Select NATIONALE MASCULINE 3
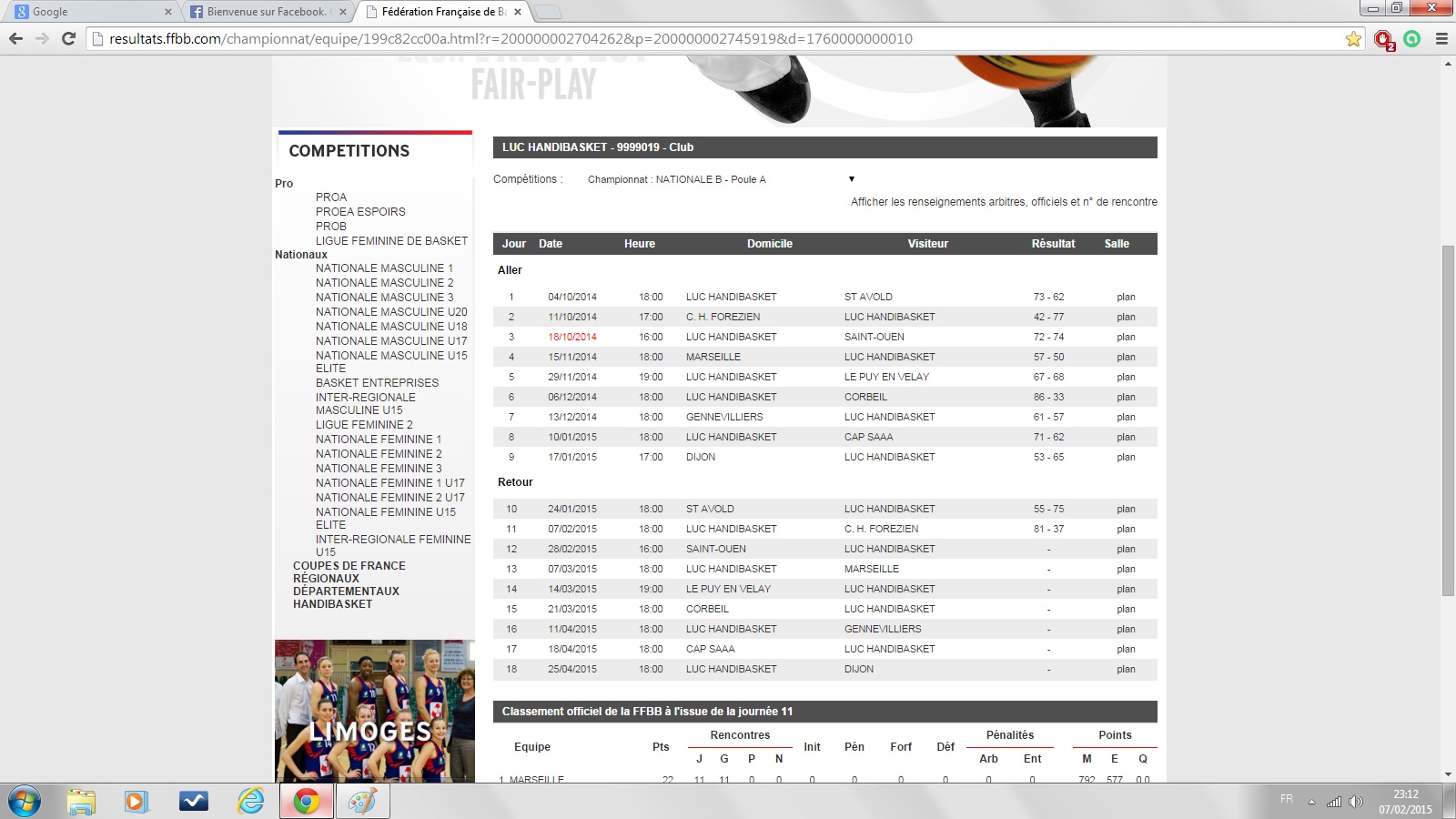 coord(384,298)
